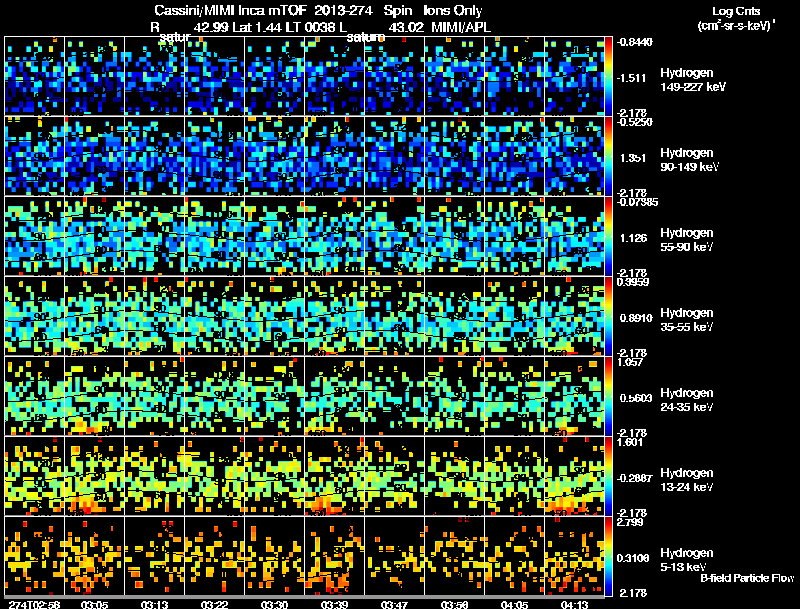Click the Log Cnts units label
Viewport: 800px width, 609px height.
[x=736, y=11]
